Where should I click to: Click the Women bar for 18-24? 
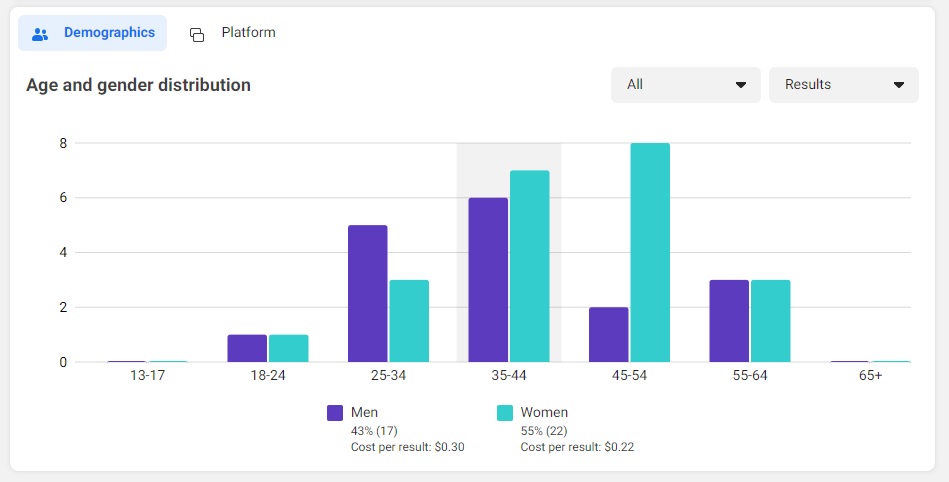pos(288,348)
